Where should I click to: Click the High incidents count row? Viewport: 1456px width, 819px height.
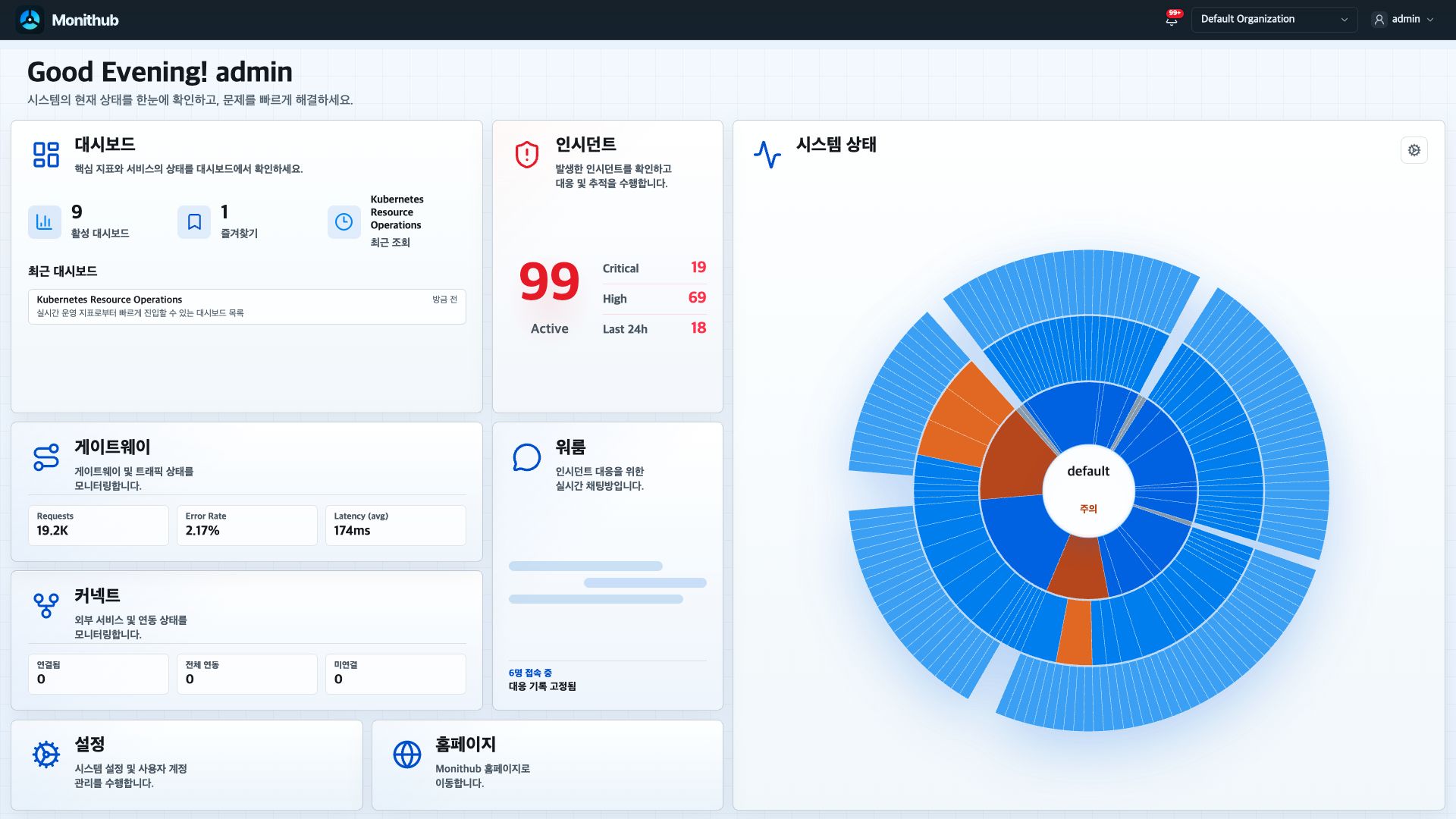[x=654, y=298]
